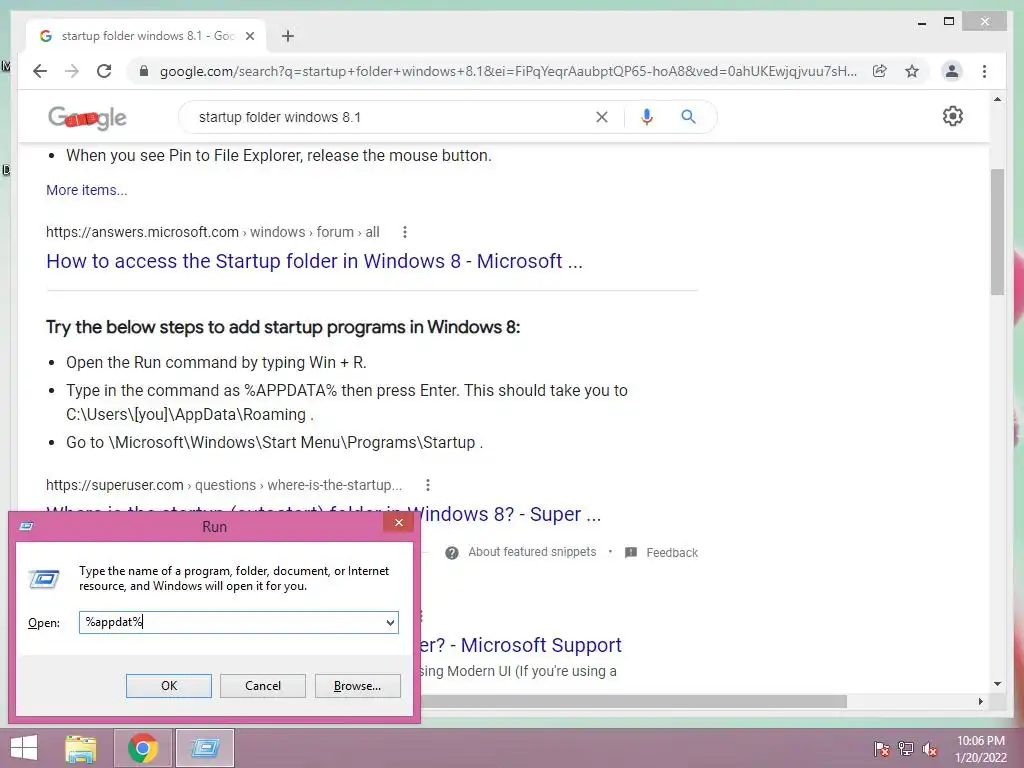Open network status tray icon

click(906, 749)
